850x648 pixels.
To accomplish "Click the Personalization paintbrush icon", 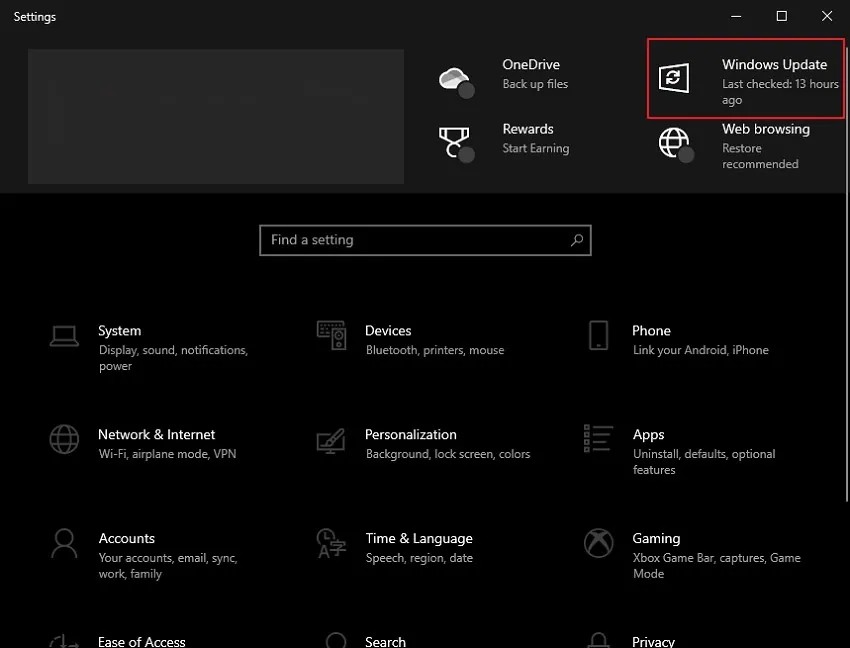I will coord(331,441).
